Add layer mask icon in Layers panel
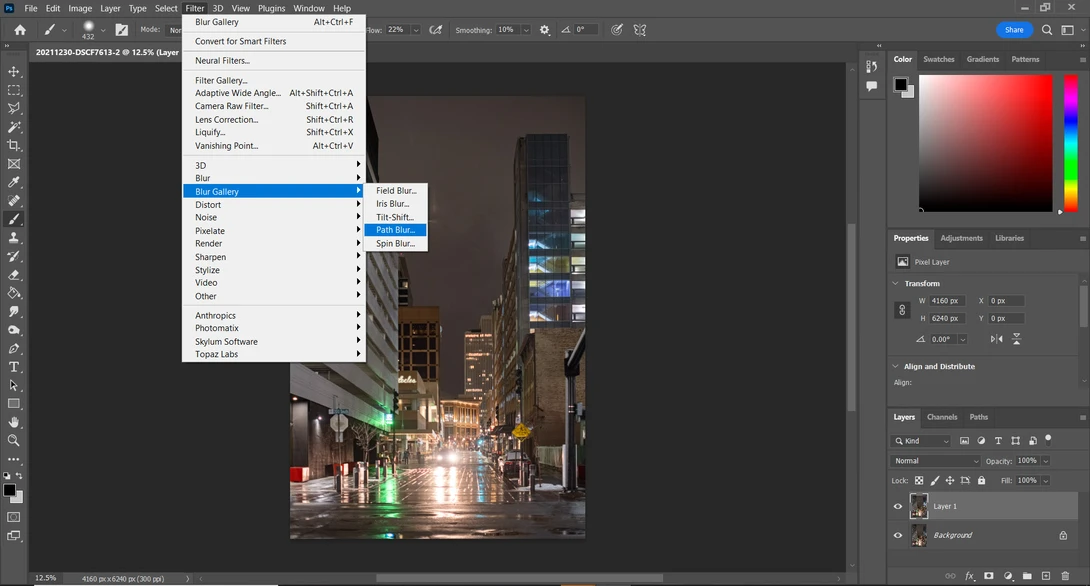1090x586 pixels. point(989,576)
